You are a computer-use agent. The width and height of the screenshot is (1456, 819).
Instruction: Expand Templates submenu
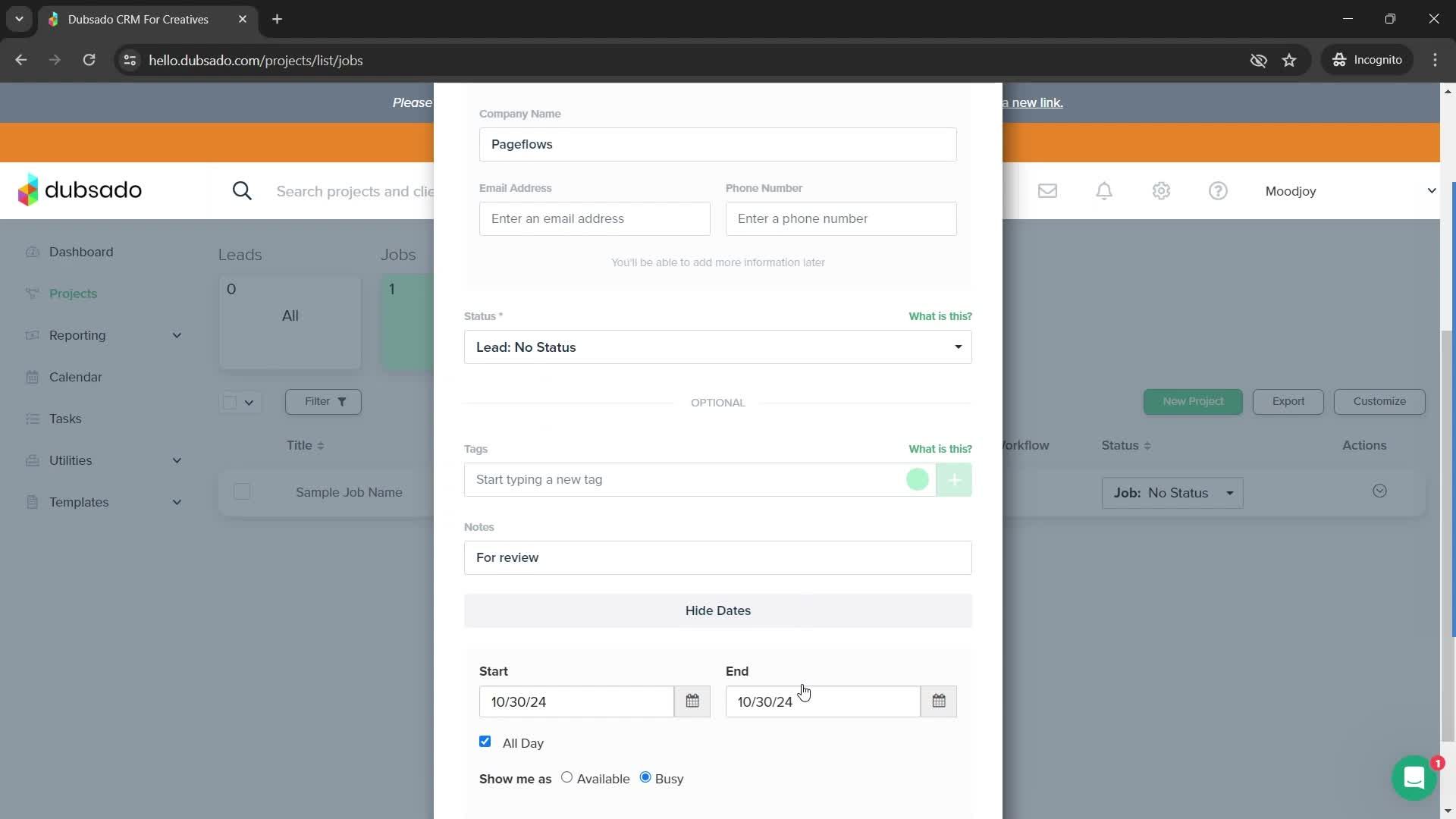coord(177,502)
